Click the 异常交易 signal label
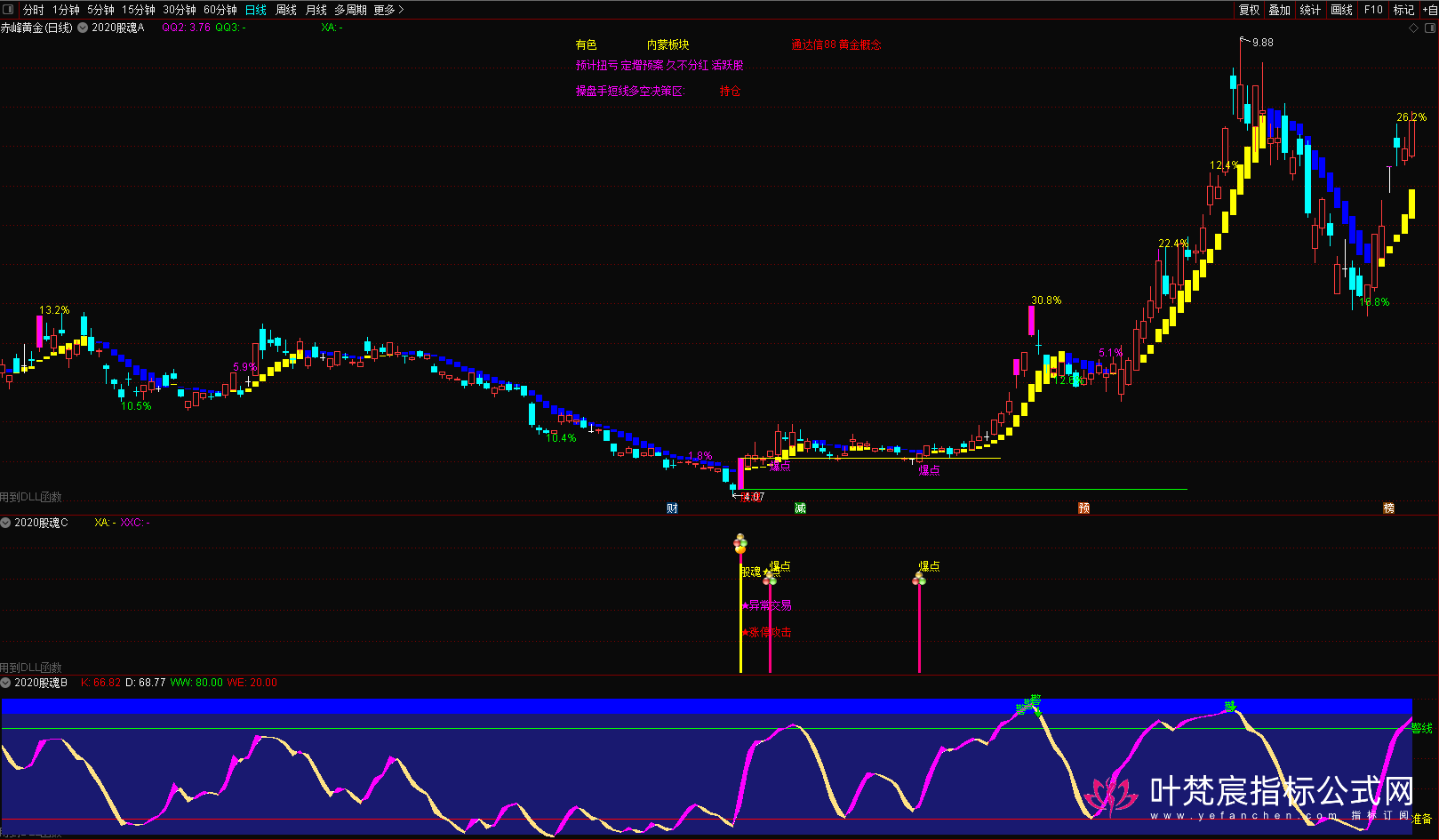1439x840 pixels. [x=770, y=605]
